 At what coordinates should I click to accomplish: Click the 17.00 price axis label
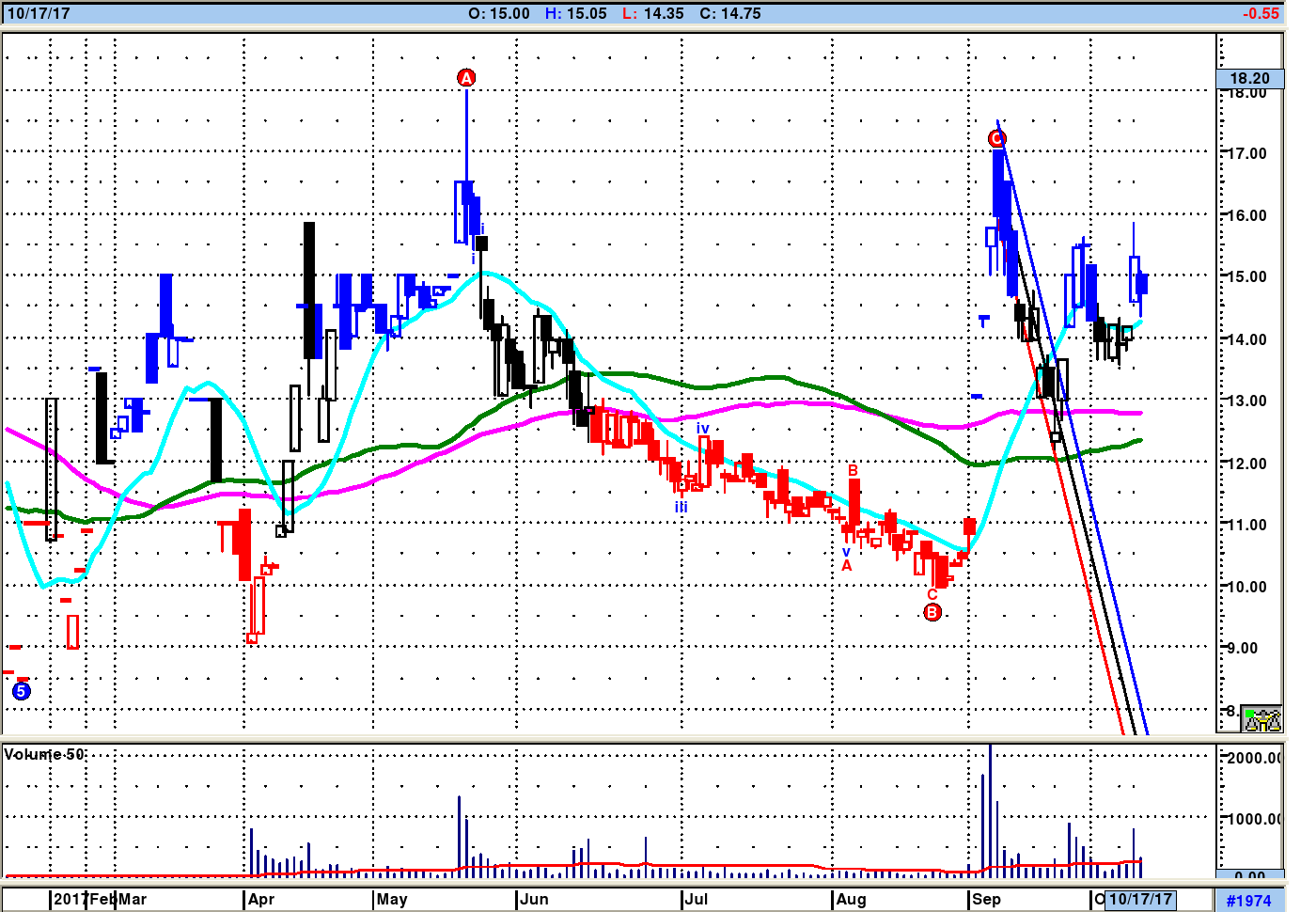(x=1248, y=153)
